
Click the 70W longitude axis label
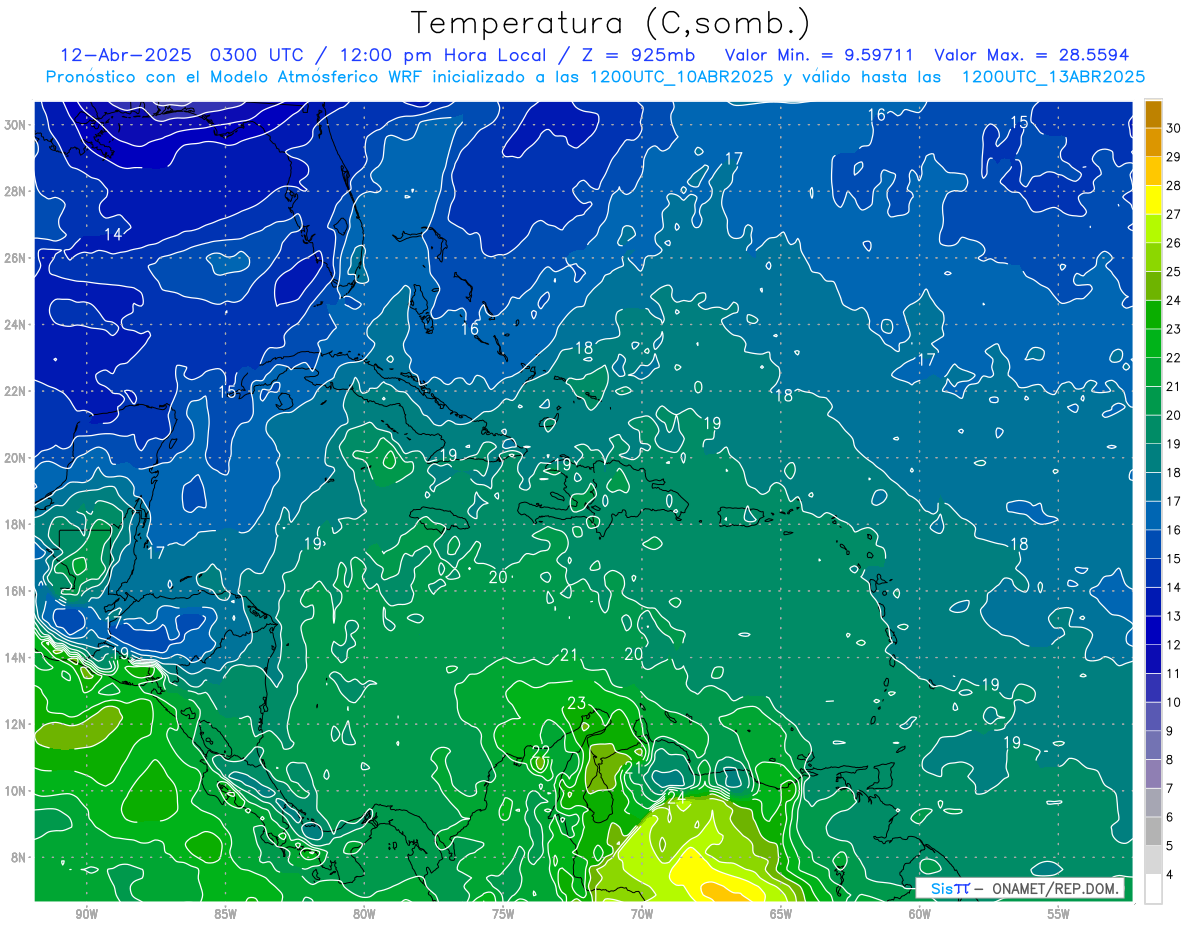(642, 914)
